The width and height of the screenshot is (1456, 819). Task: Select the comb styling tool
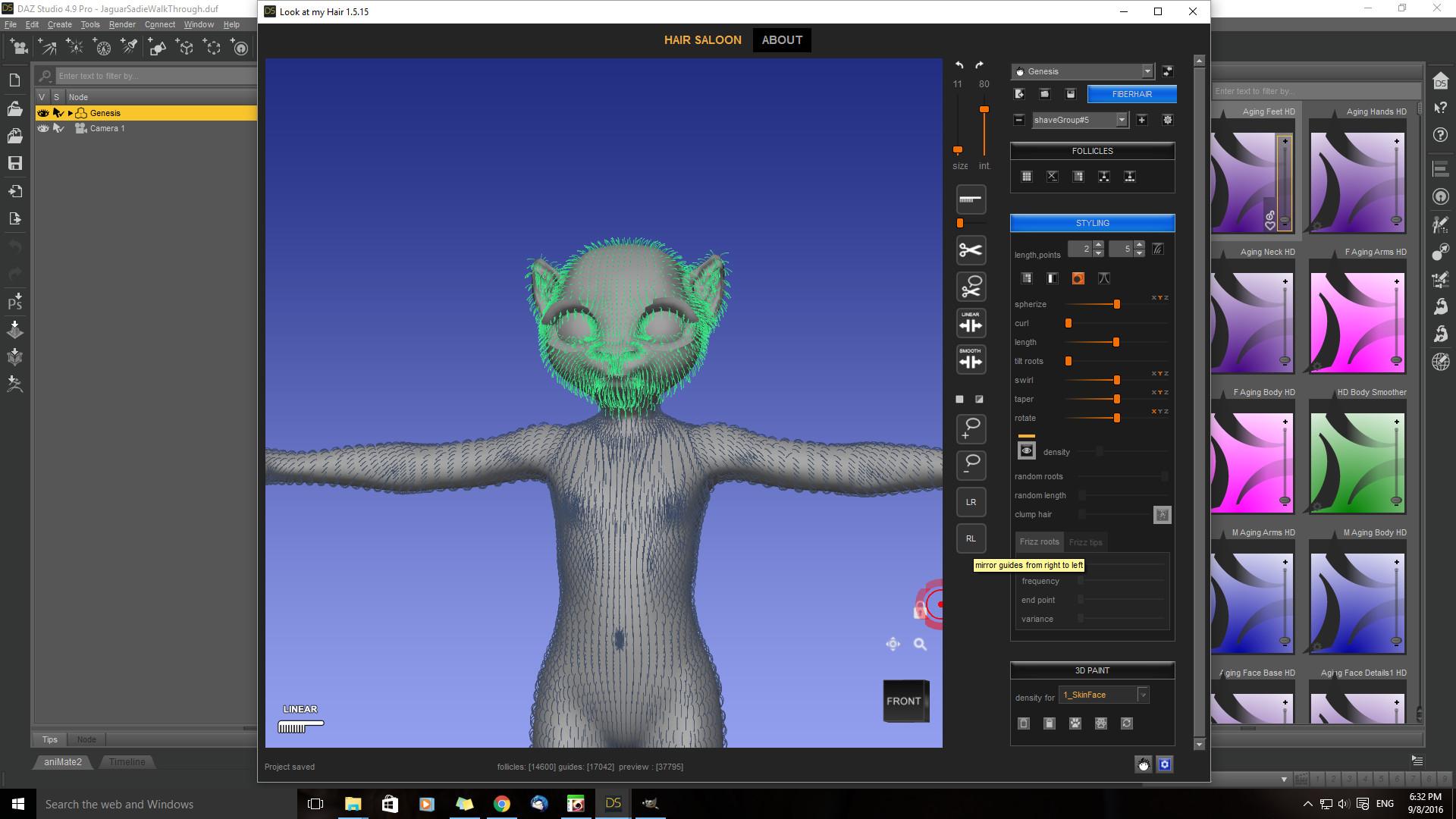[x=971, y=199]
